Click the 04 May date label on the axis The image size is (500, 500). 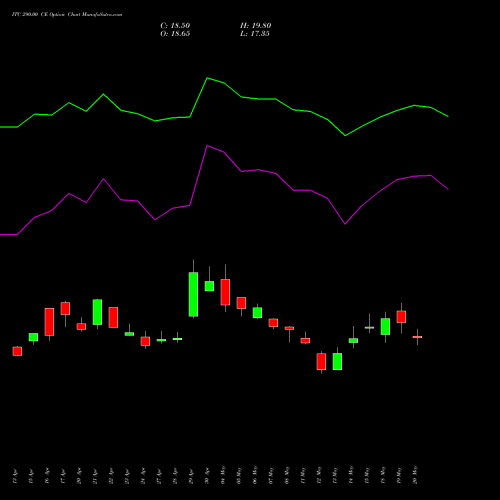click(223, 475)
